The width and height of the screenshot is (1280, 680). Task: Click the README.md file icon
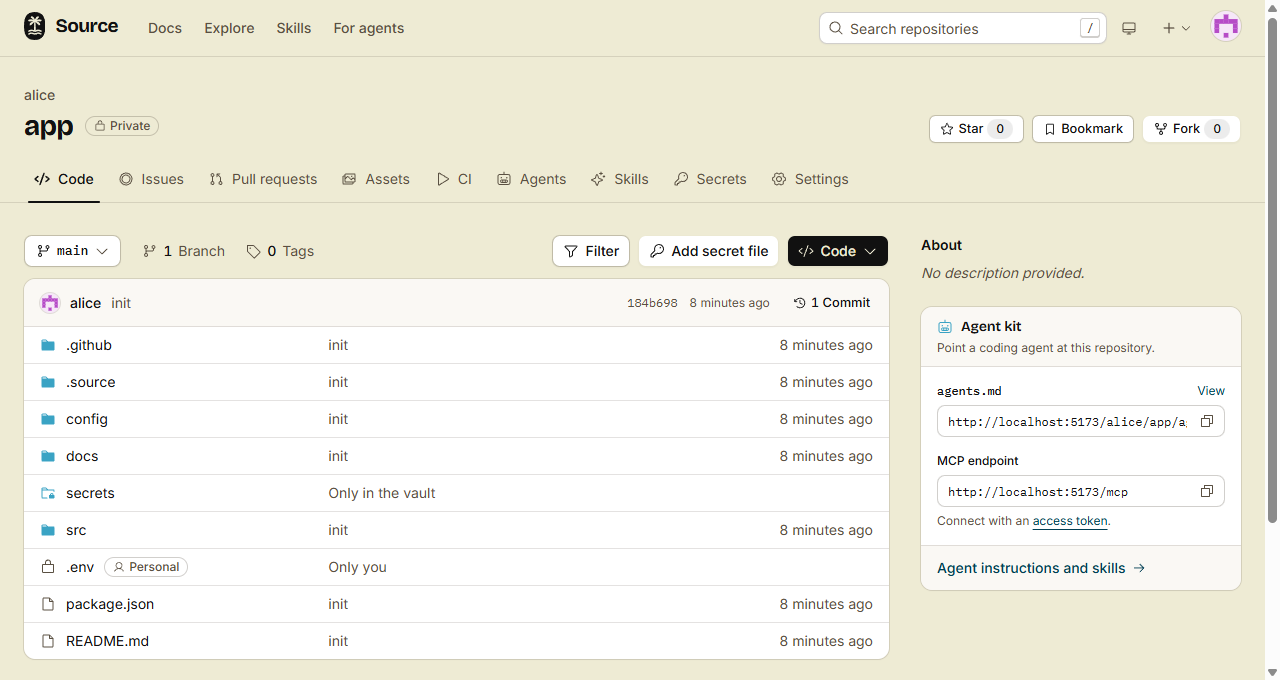pos(48,641)
